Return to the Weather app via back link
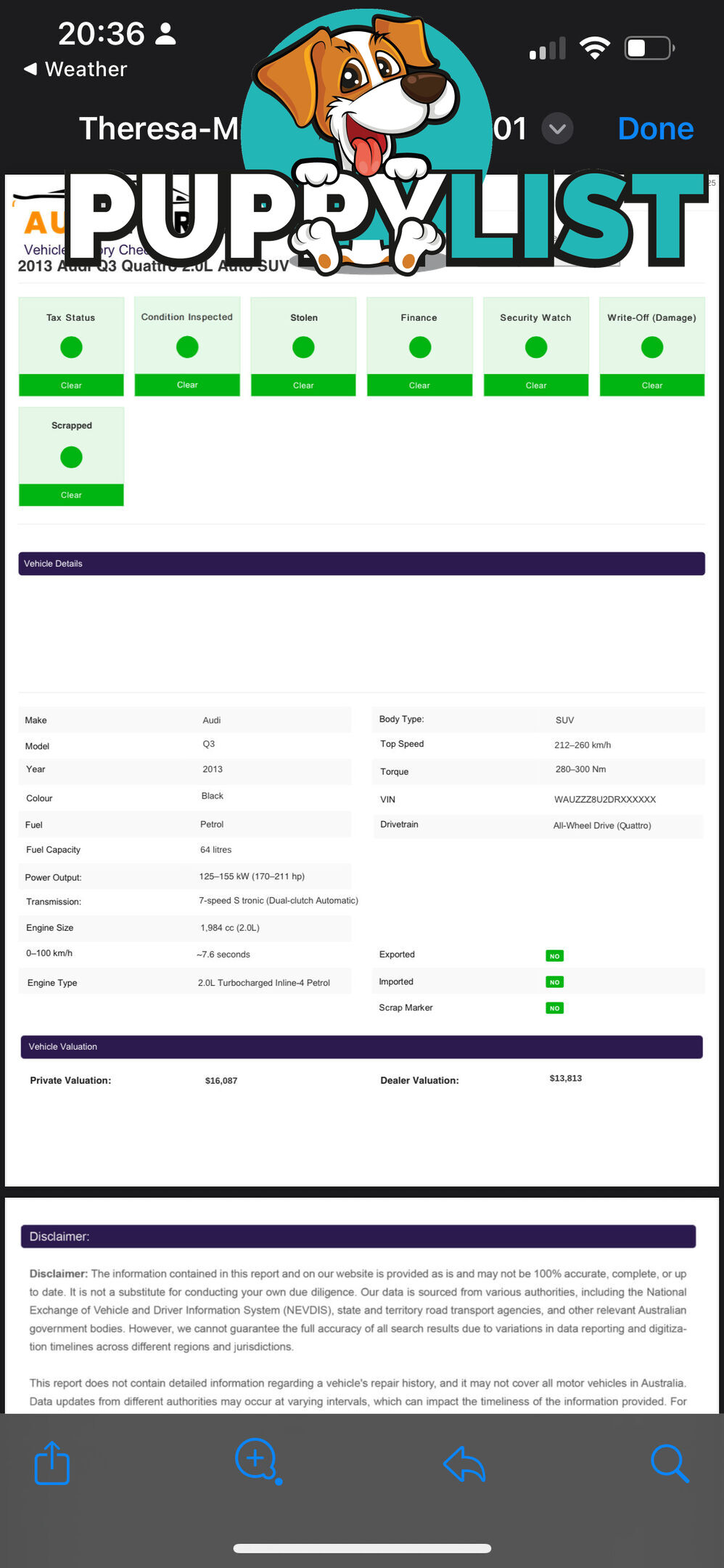 (75, 69)
